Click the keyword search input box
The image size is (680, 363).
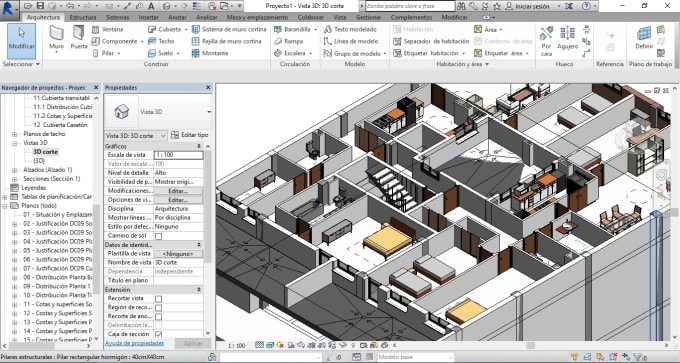point(410,6)
